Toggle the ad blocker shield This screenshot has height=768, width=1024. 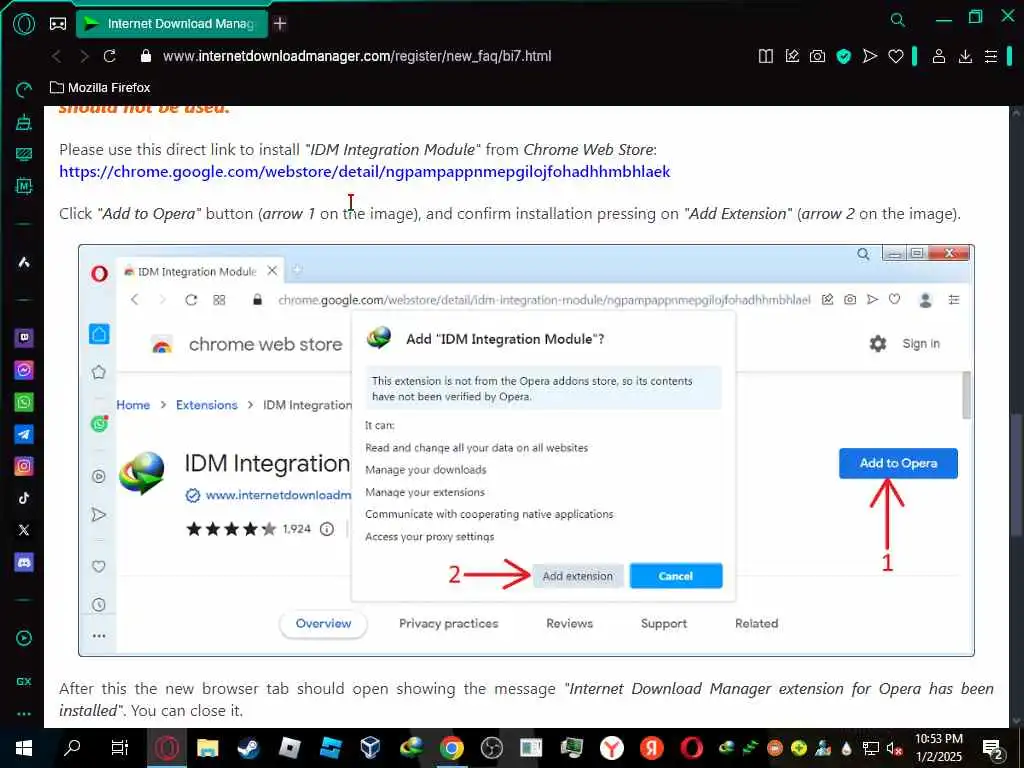click(844, 57)
